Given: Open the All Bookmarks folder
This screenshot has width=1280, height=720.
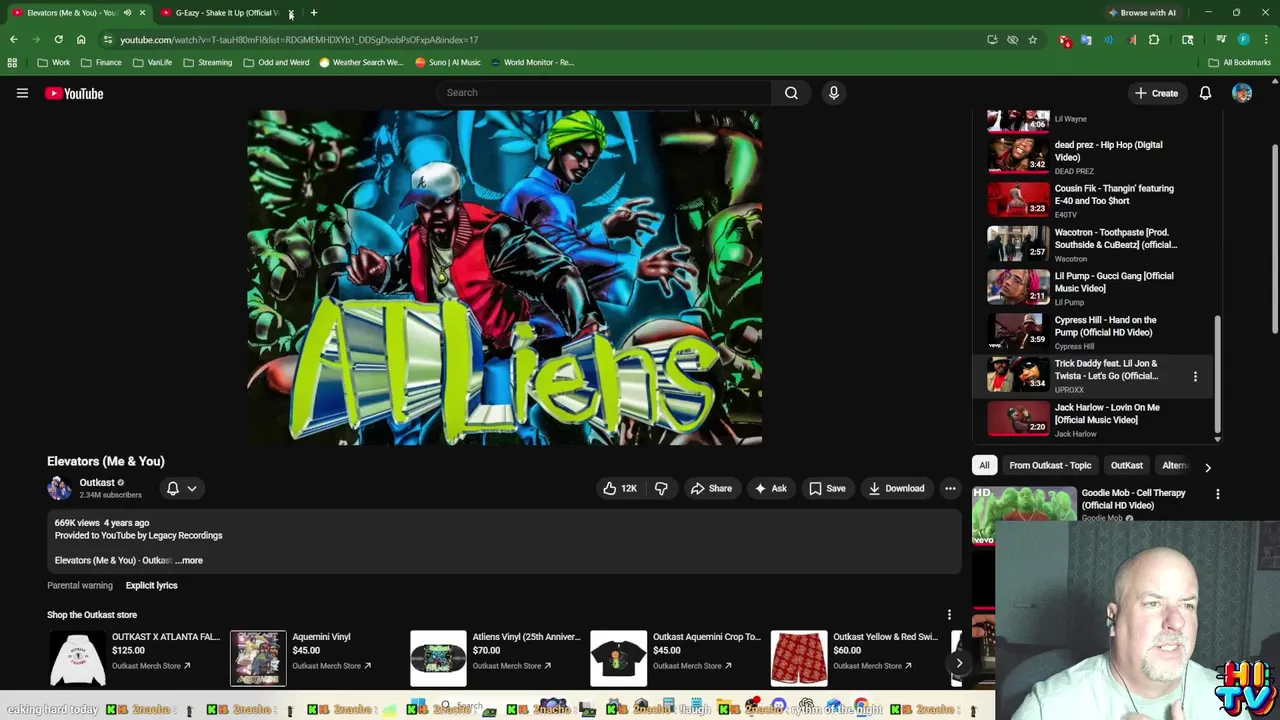Looking at the screenshot, I should pos(1240,62).
